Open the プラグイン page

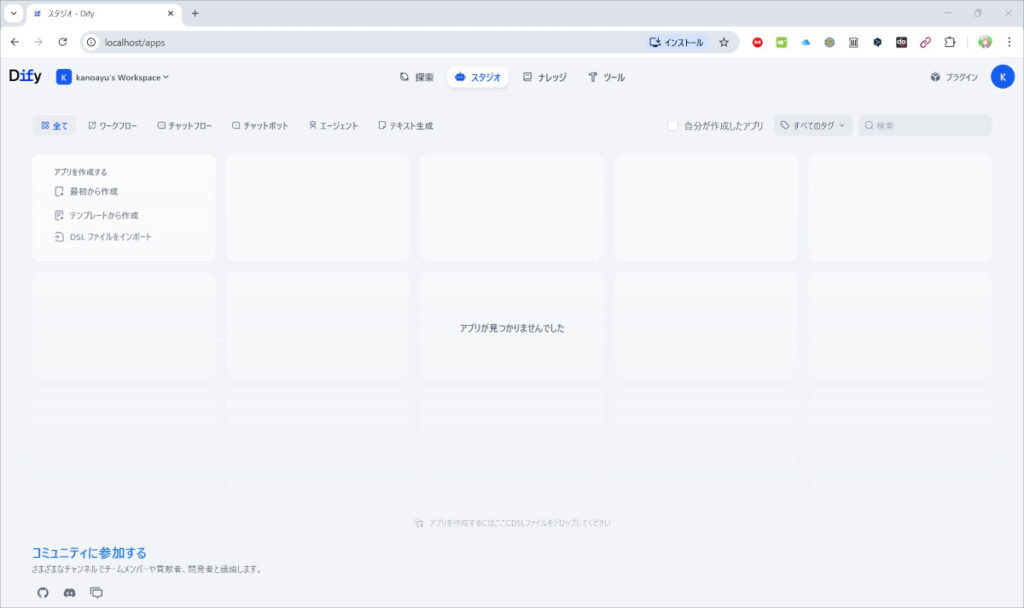pos(954,77)
